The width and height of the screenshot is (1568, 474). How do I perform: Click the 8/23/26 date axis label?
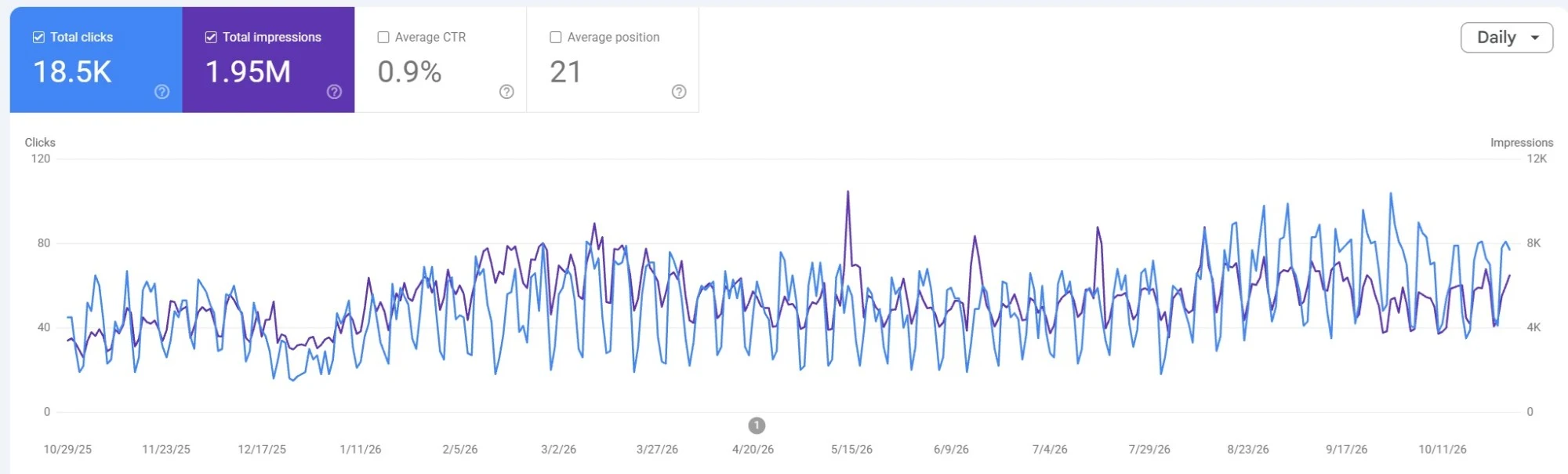pos(1248,450)
